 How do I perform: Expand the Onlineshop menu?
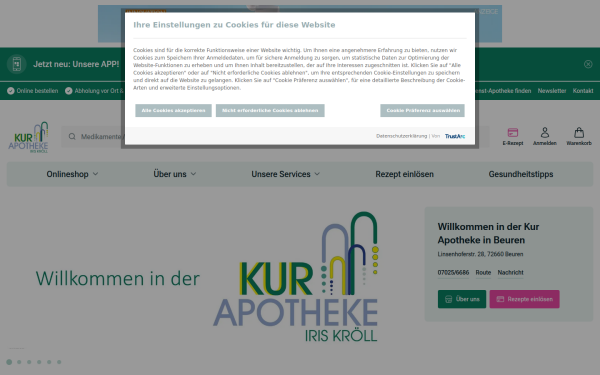click(x=72, y=174)
